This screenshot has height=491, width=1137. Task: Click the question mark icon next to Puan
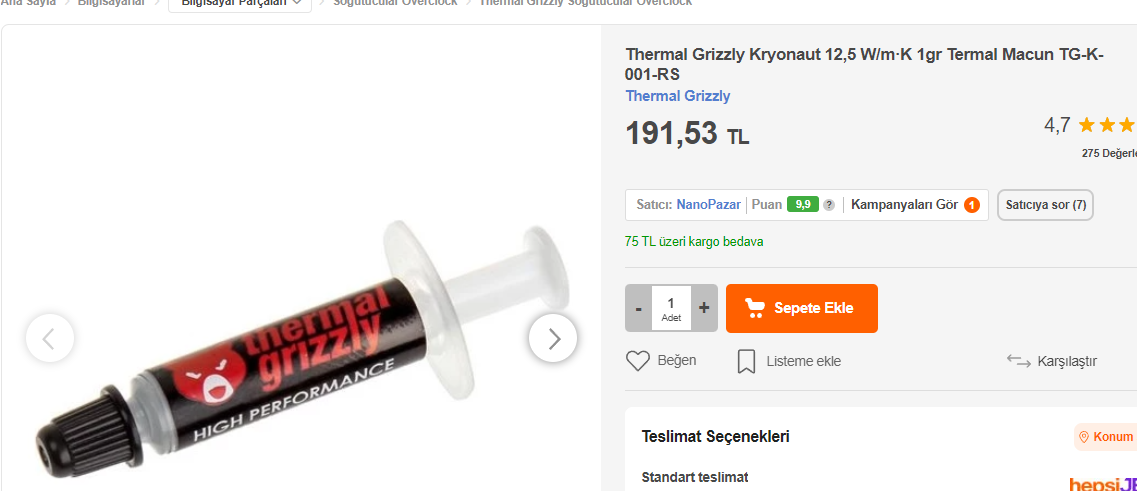click(x=829, y=205)
